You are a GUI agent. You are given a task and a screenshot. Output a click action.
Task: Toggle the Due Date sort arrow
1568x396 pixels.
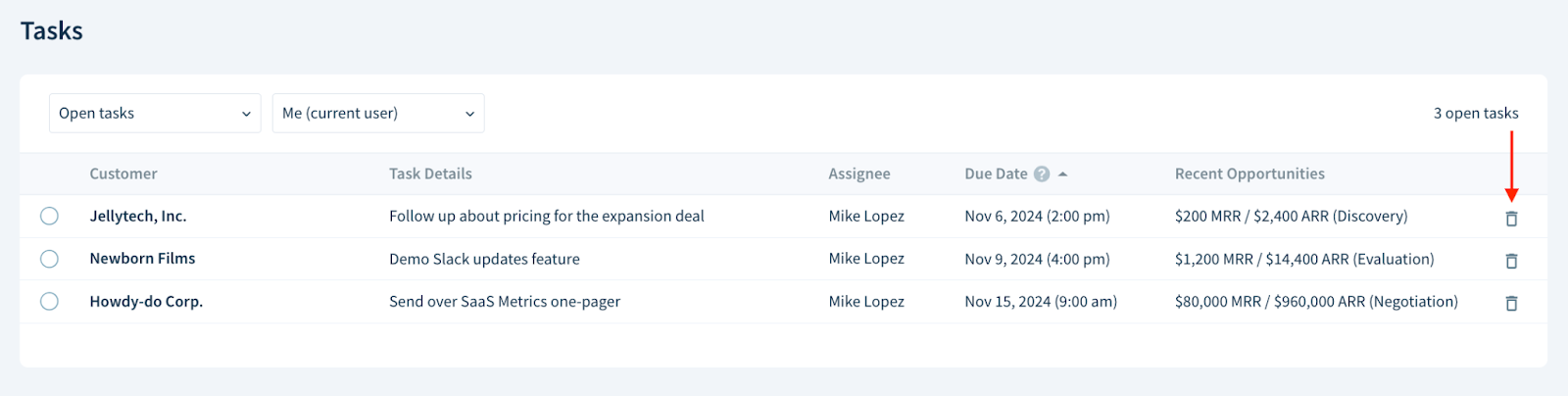(x=1062, y=173)
